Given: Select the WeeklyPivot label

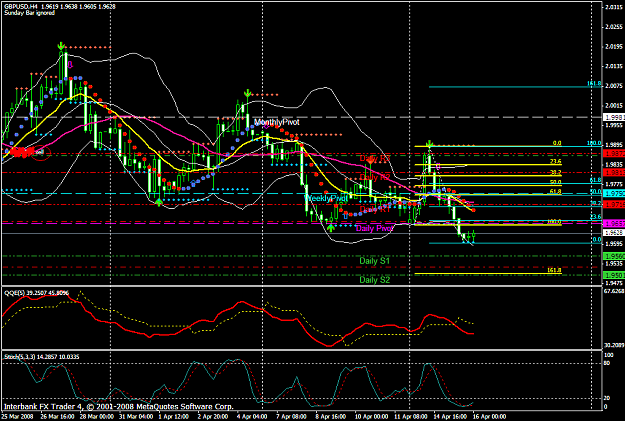Looking at the screenshot, I should pyautogui.click(x=326, y=198).
